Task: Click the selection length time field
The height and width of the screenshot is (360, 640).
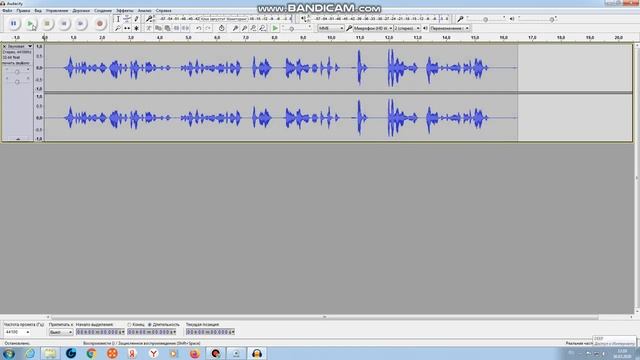Action: 151,332
